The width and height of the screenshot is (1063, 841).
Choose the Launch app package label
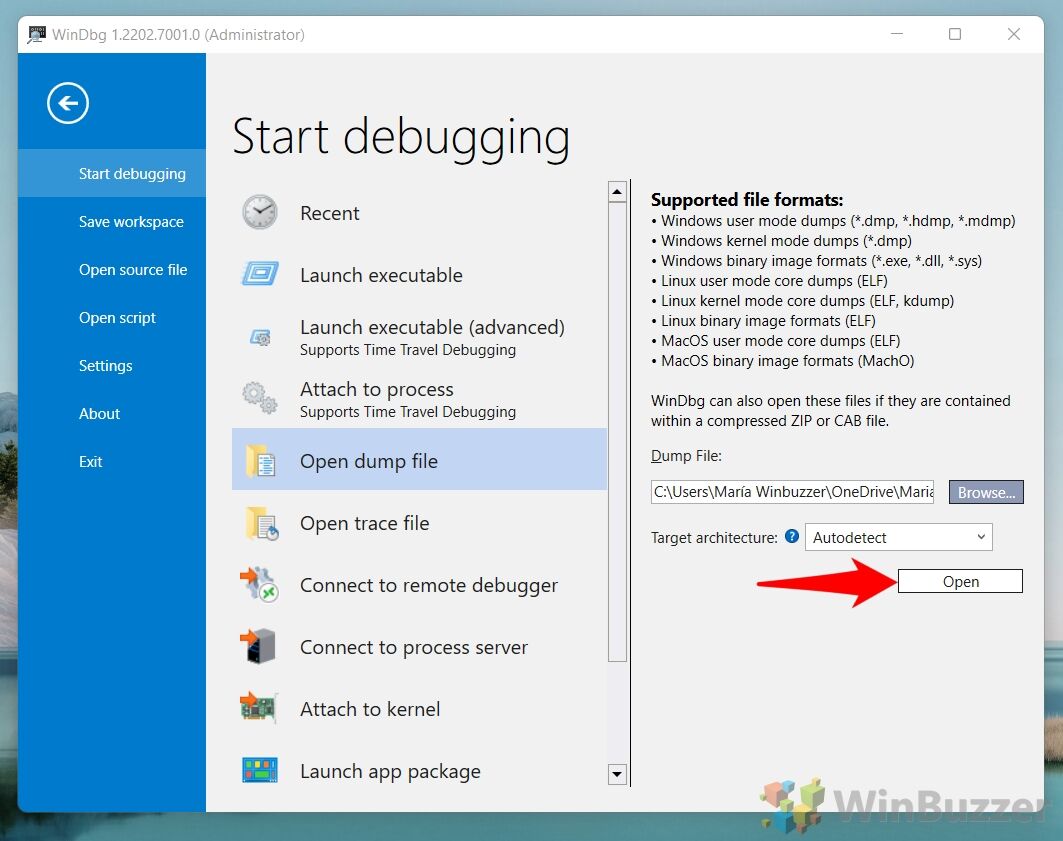click(x=390, y=772)
